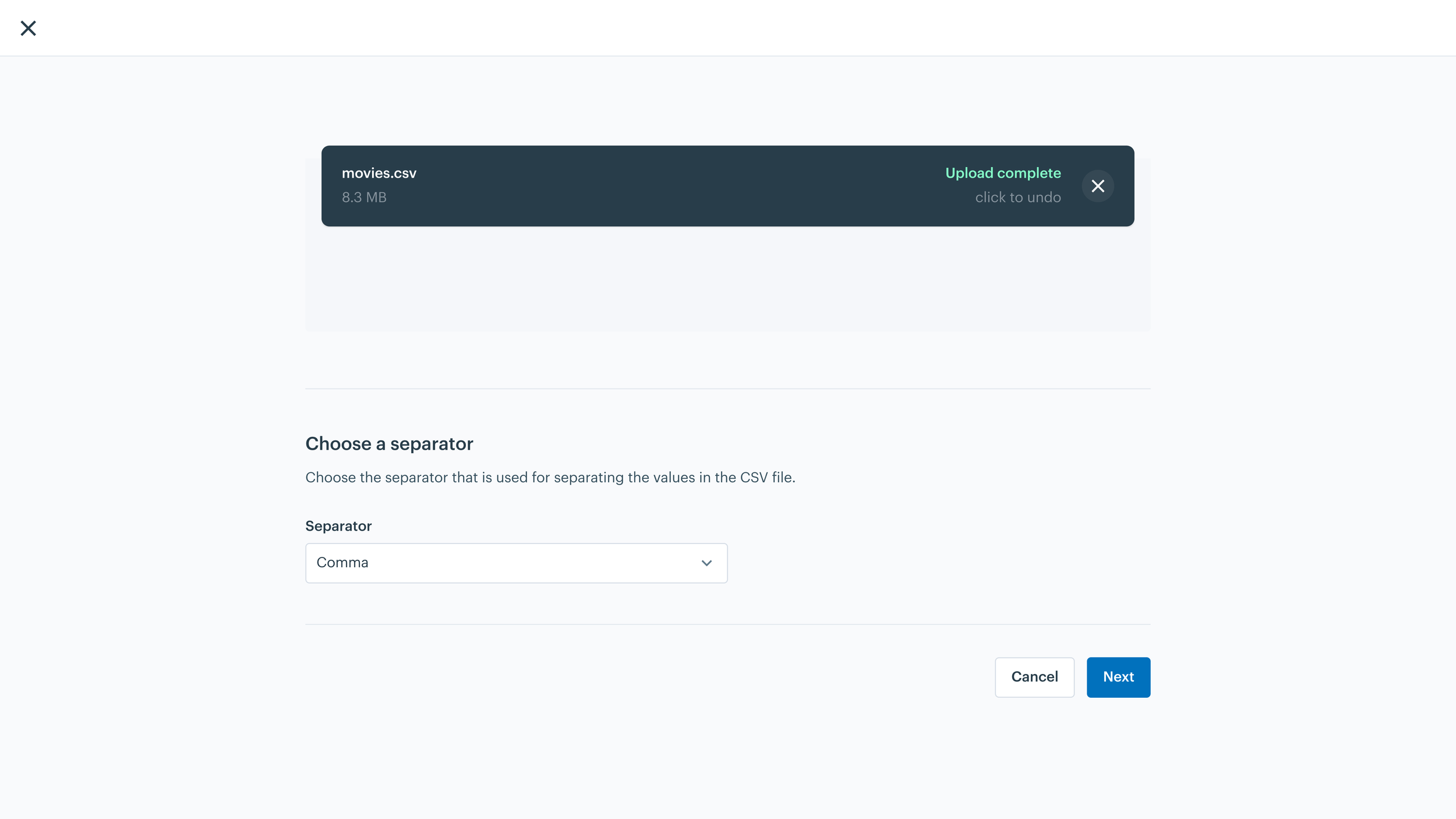Remove uploaded movies.csv with circular X icon
Screen dimensions: 1456x819
(1098, 186)
